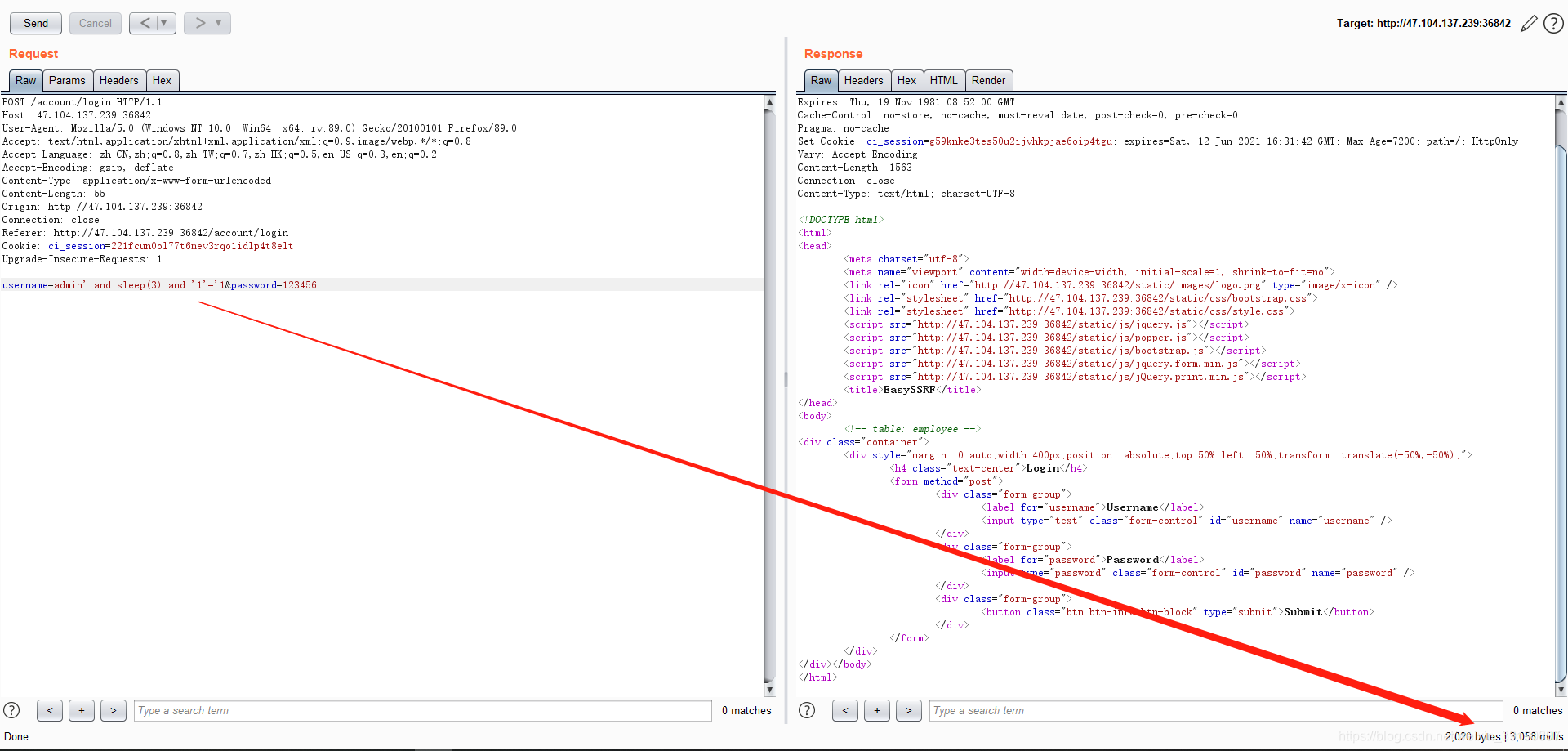The image size is (1568, 751).
Task: Click the Send request button
Action: [35, 23]
